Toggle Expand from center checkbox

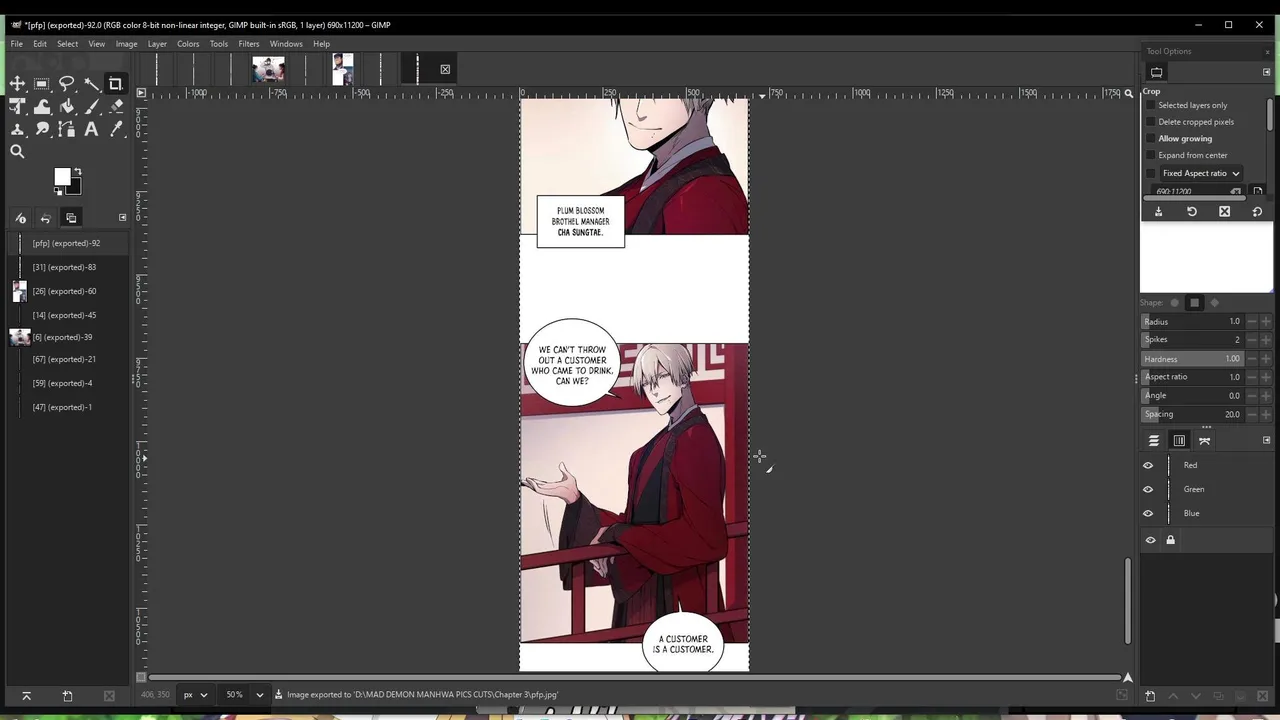[1150, 155]
